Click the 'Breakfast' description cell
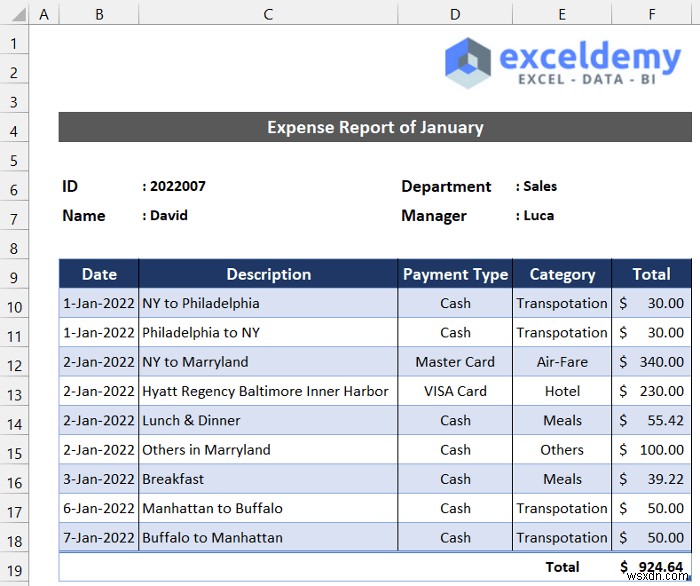The width and height of the screenshot is (700, 586). [268, 479]
